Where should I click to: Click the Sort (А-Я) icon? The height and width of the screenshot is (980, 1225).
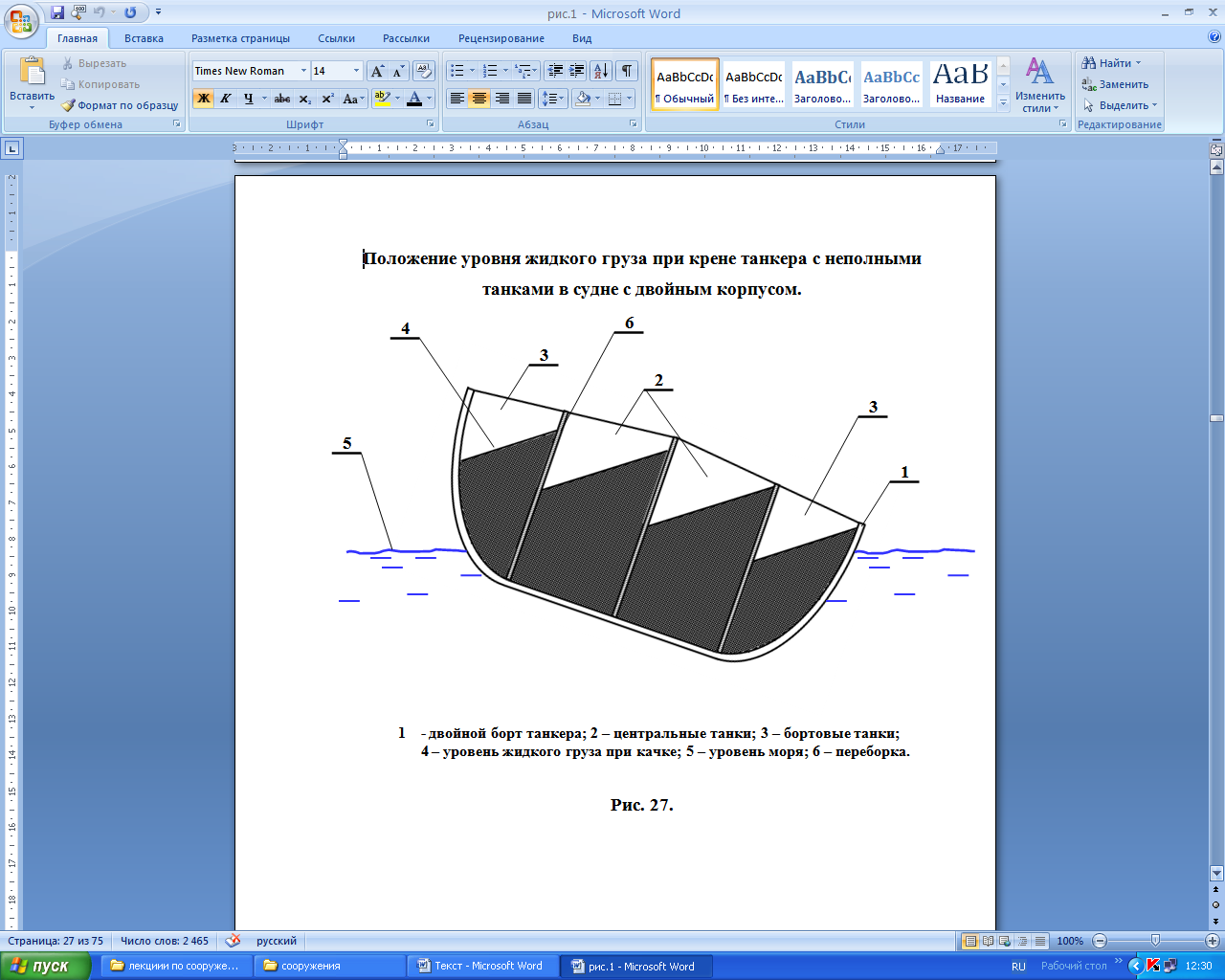point(600,71)
